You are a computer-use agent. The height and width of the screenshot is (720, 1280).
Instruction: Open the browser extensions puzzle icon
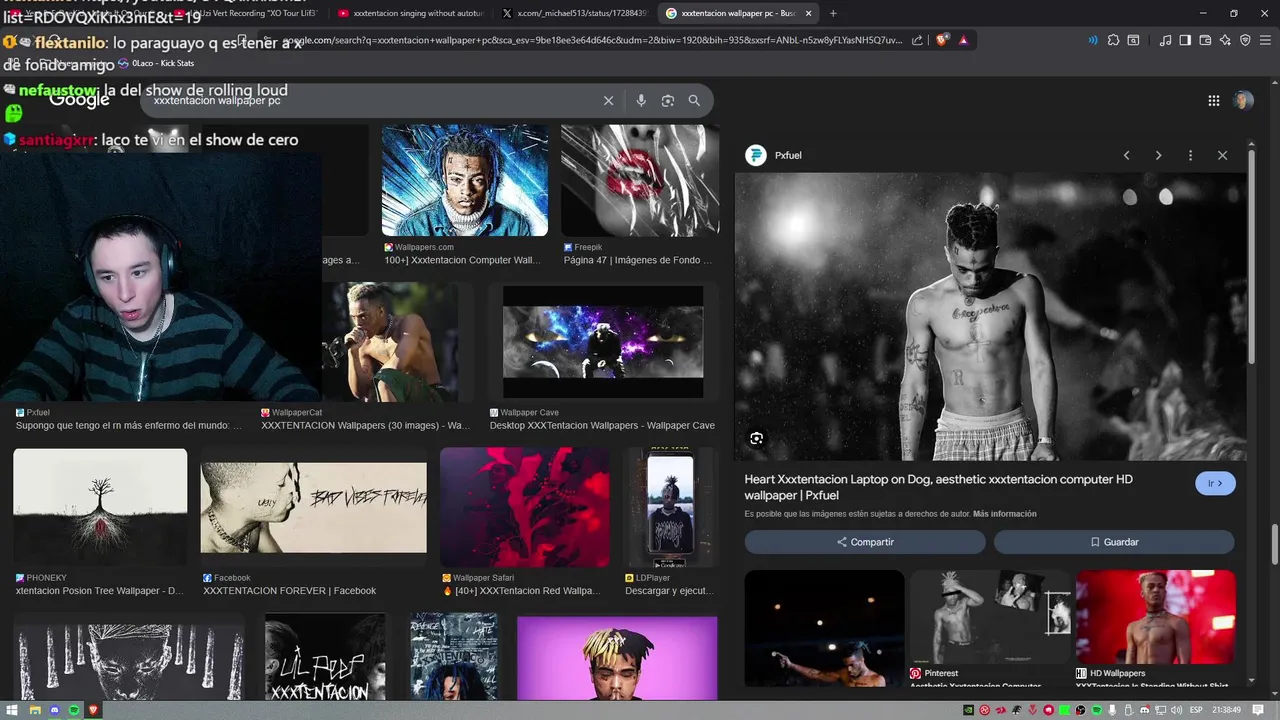1113,40
